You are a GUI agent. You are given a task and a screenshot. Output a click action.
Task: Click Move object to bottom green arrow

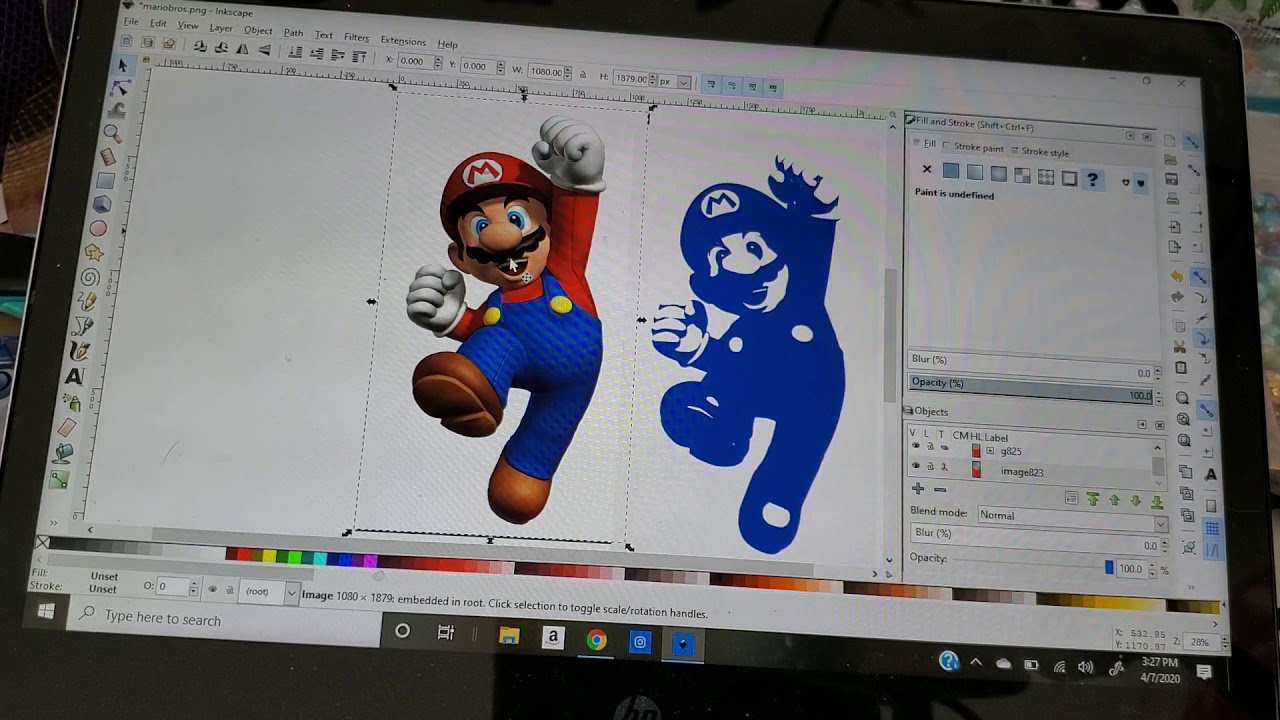[1157, 502]
